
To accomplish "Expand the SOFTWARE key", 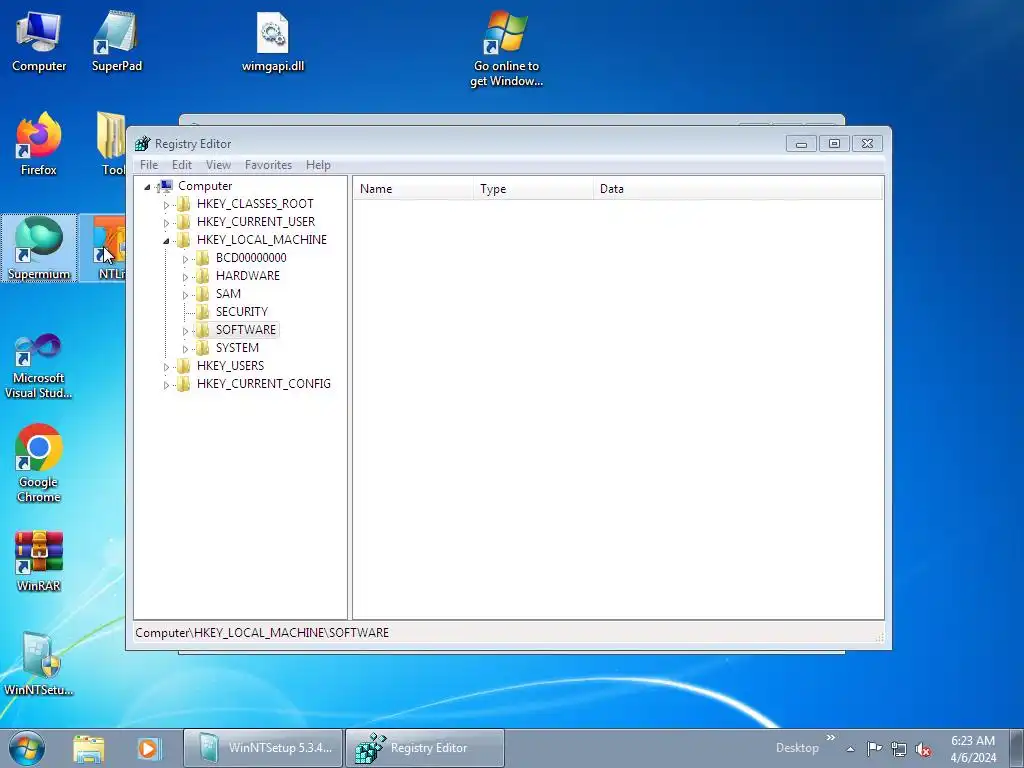I will [x=185, y=331].
